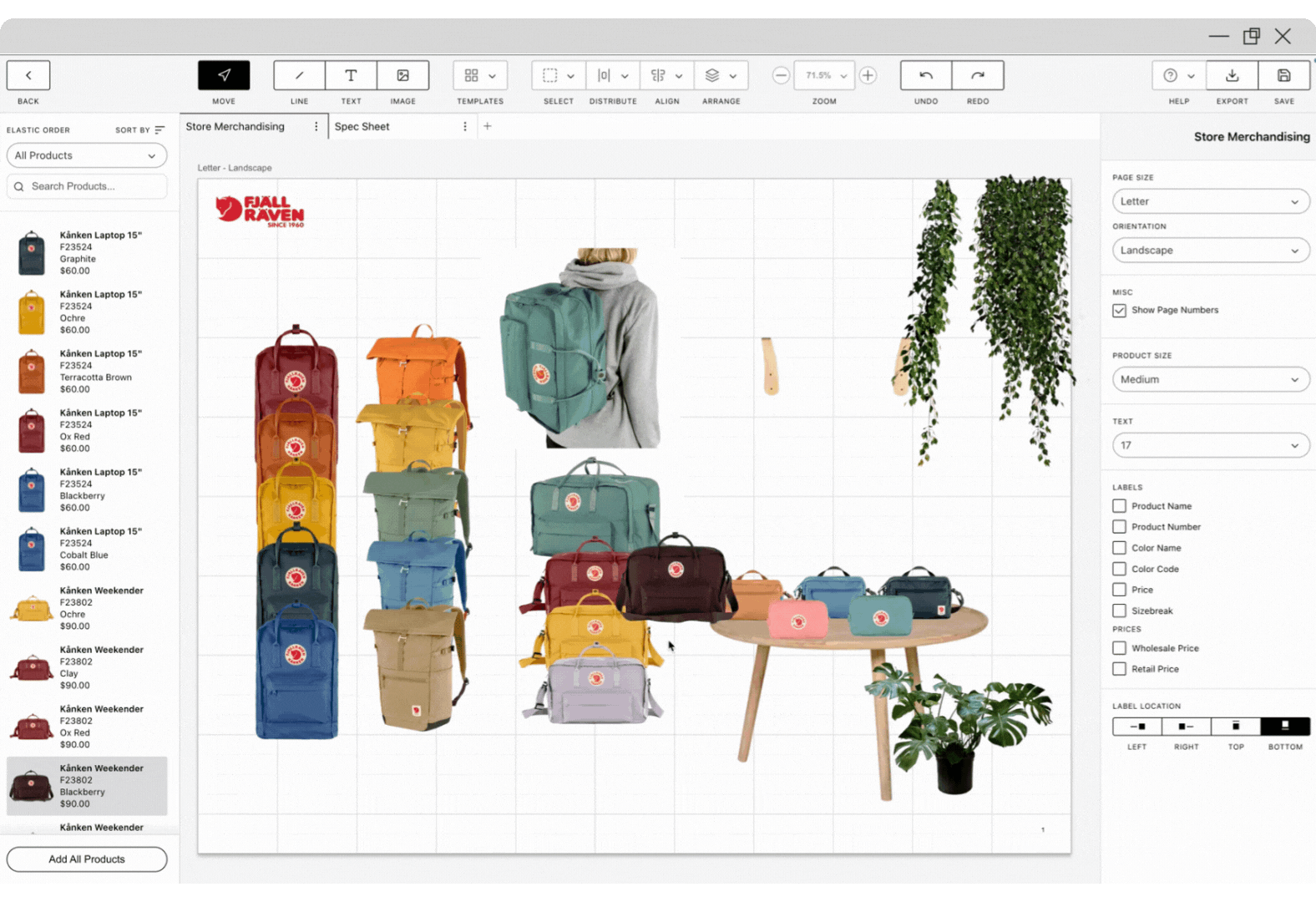Open the Page Size Letter dropdown
Viewport: 1316px width, 902px height.
1211,201
